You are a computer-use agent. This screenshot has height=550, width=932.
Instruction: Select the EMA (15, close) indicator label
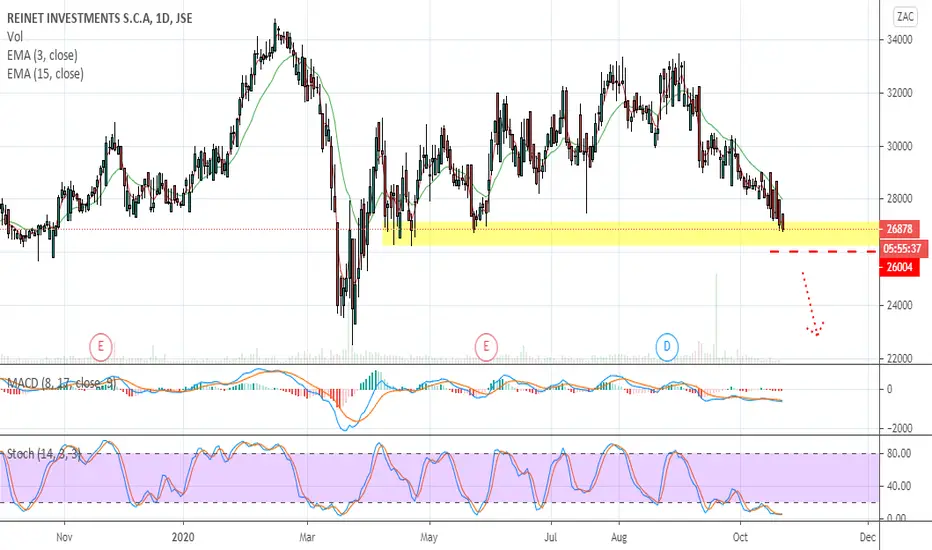[x=45, y=74]
